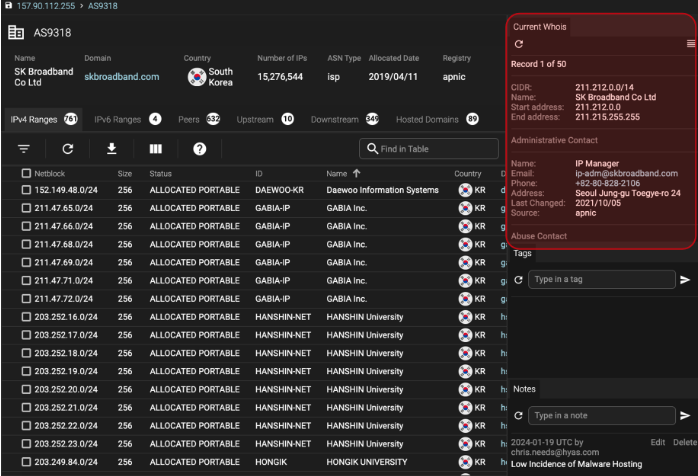Check the 152.149.48.0/24 row checkbox
The image size is (698, 476).
(x=26, y=189)
